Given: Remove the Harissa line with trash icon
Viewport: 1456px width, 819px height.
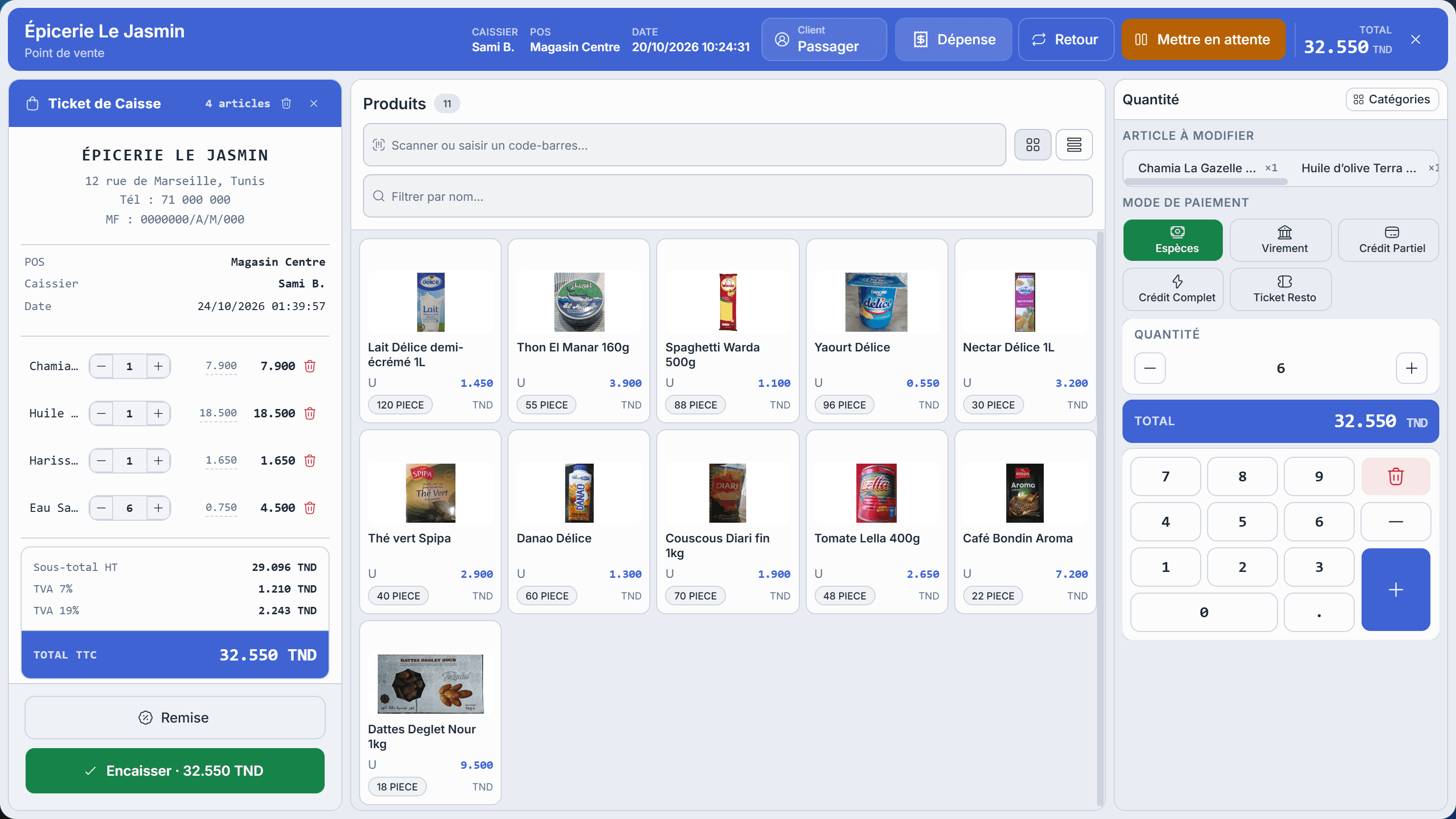Looking at the screenshot, I should [x=310, y=460].
